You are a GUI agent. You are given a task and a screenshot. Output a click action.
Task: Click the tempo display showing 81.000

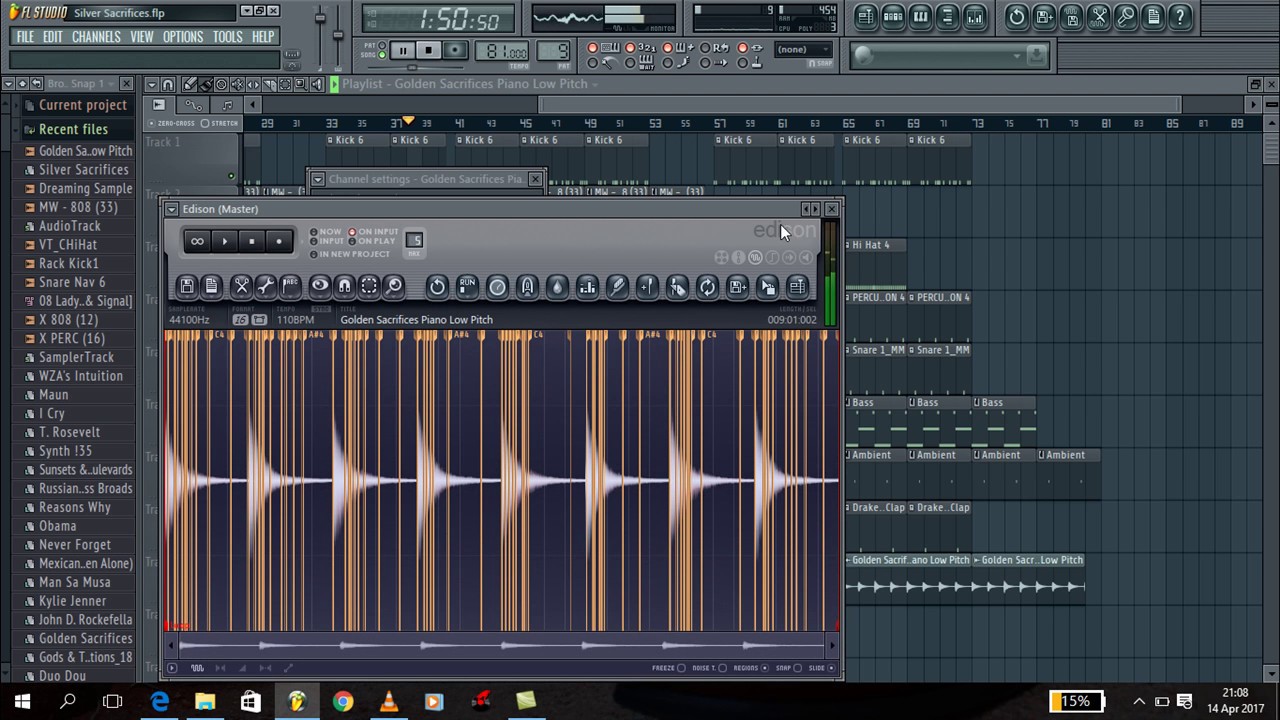tap(503, 51)
